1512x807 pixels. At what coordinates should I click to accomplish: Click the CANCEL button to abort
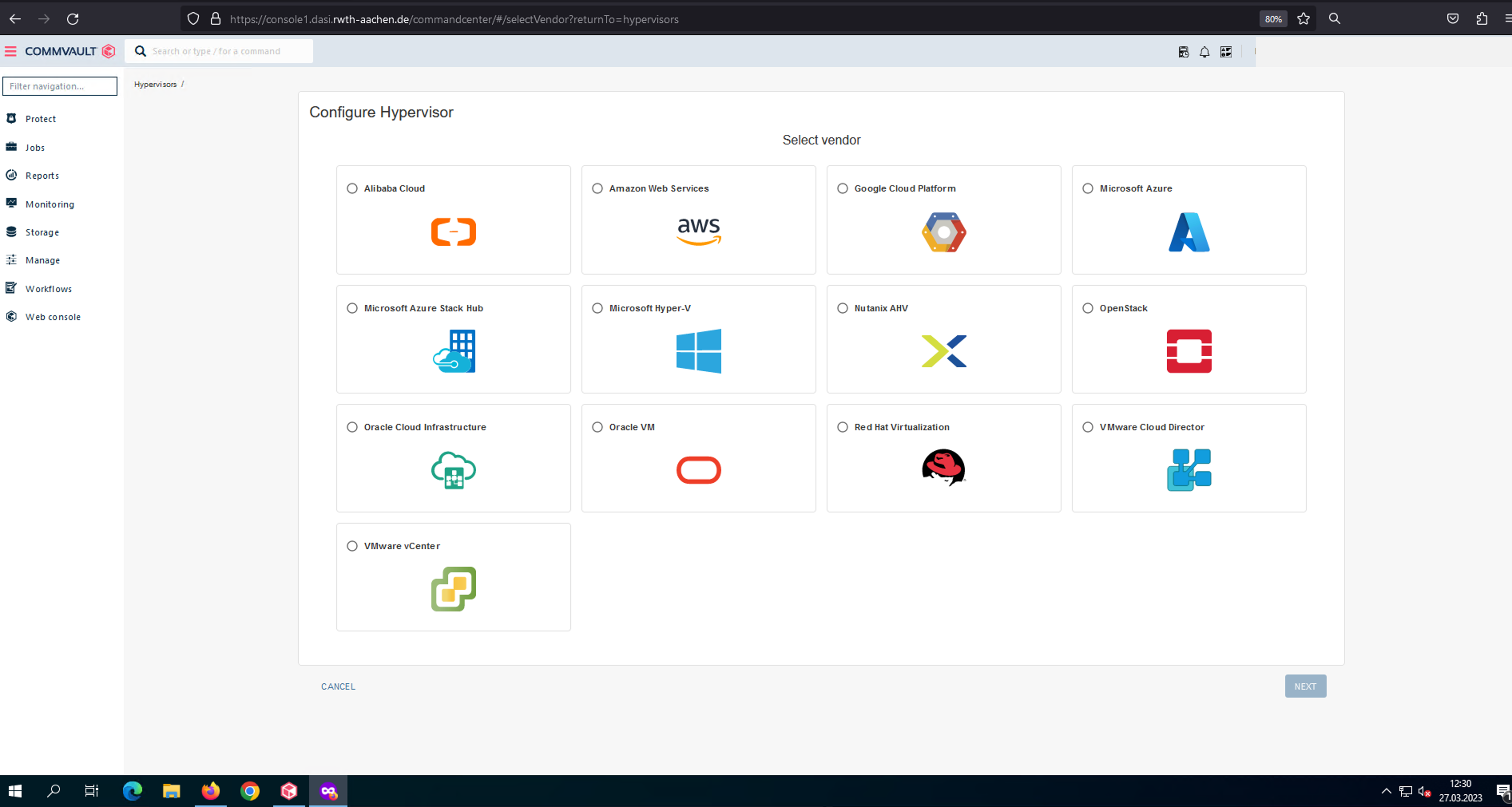click(x=338, y=686)
